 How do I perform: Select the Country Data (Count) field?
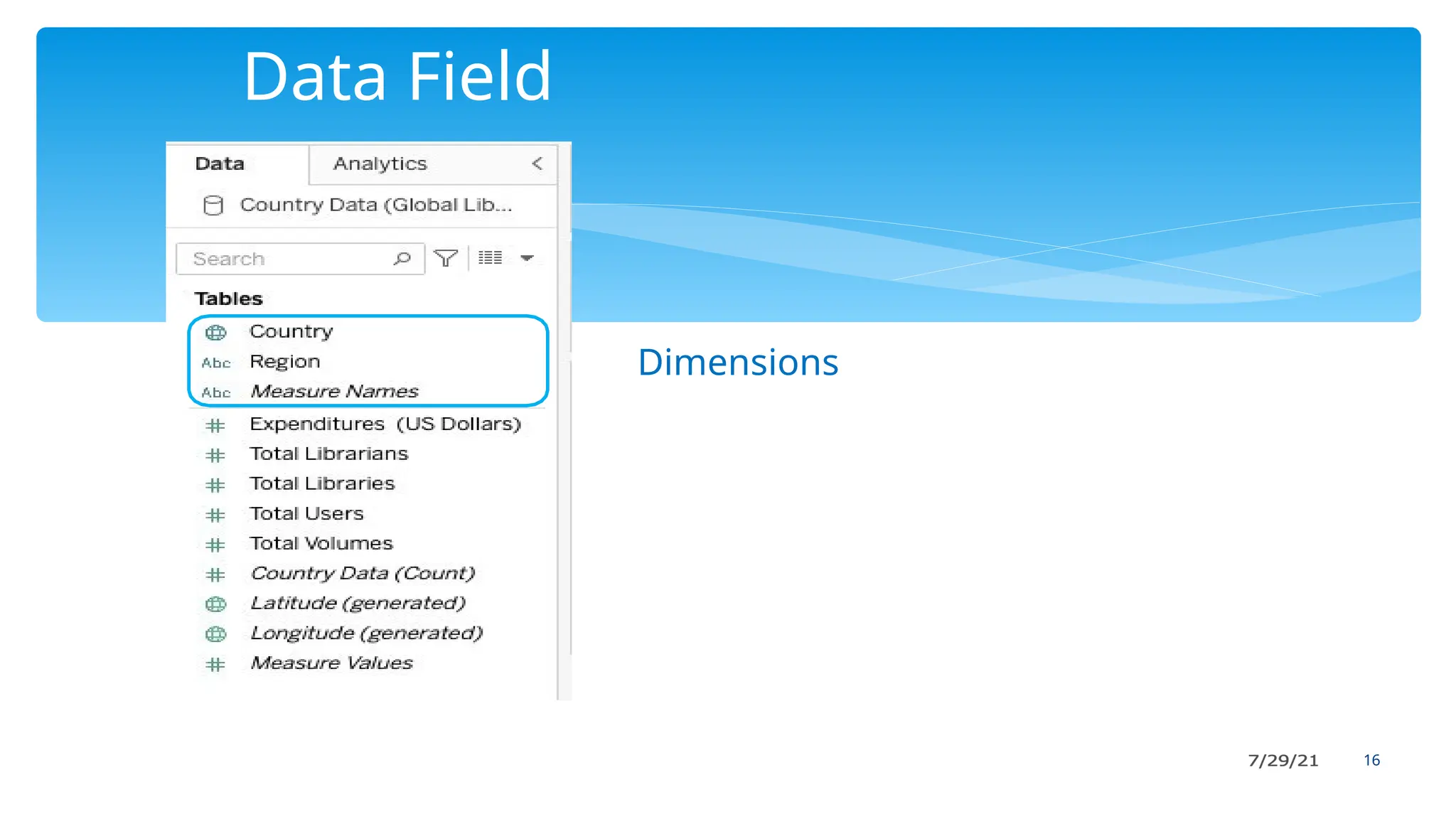(x=363, y=573)
